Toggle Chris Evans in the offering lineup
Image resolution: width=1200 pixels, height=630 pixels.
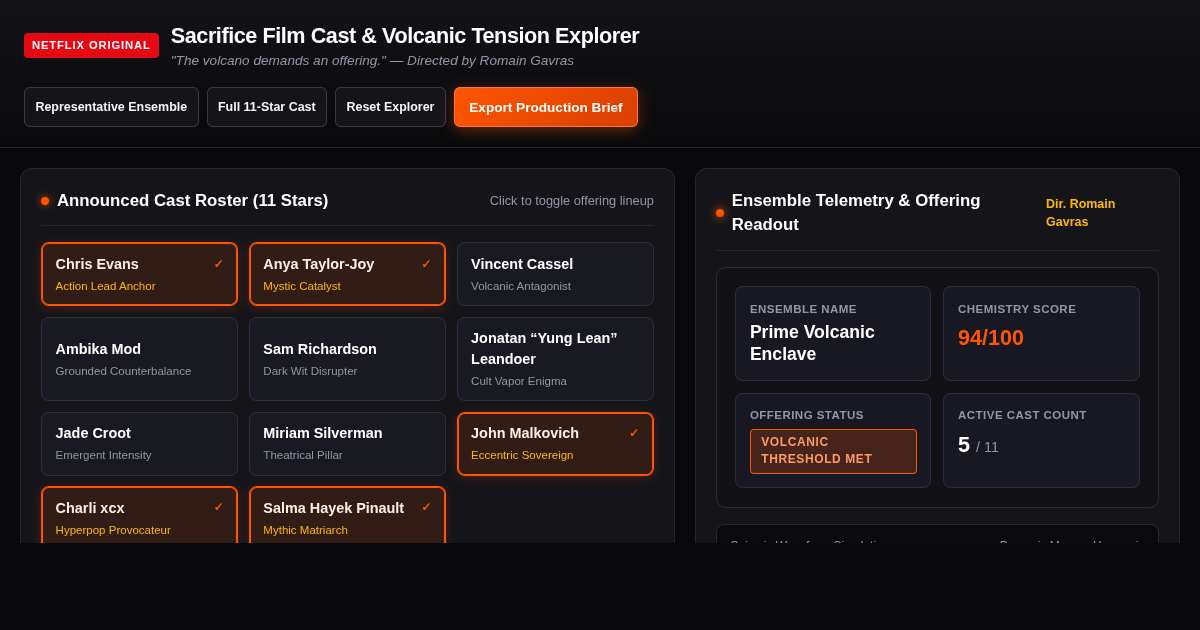click(x=139, y=274)
